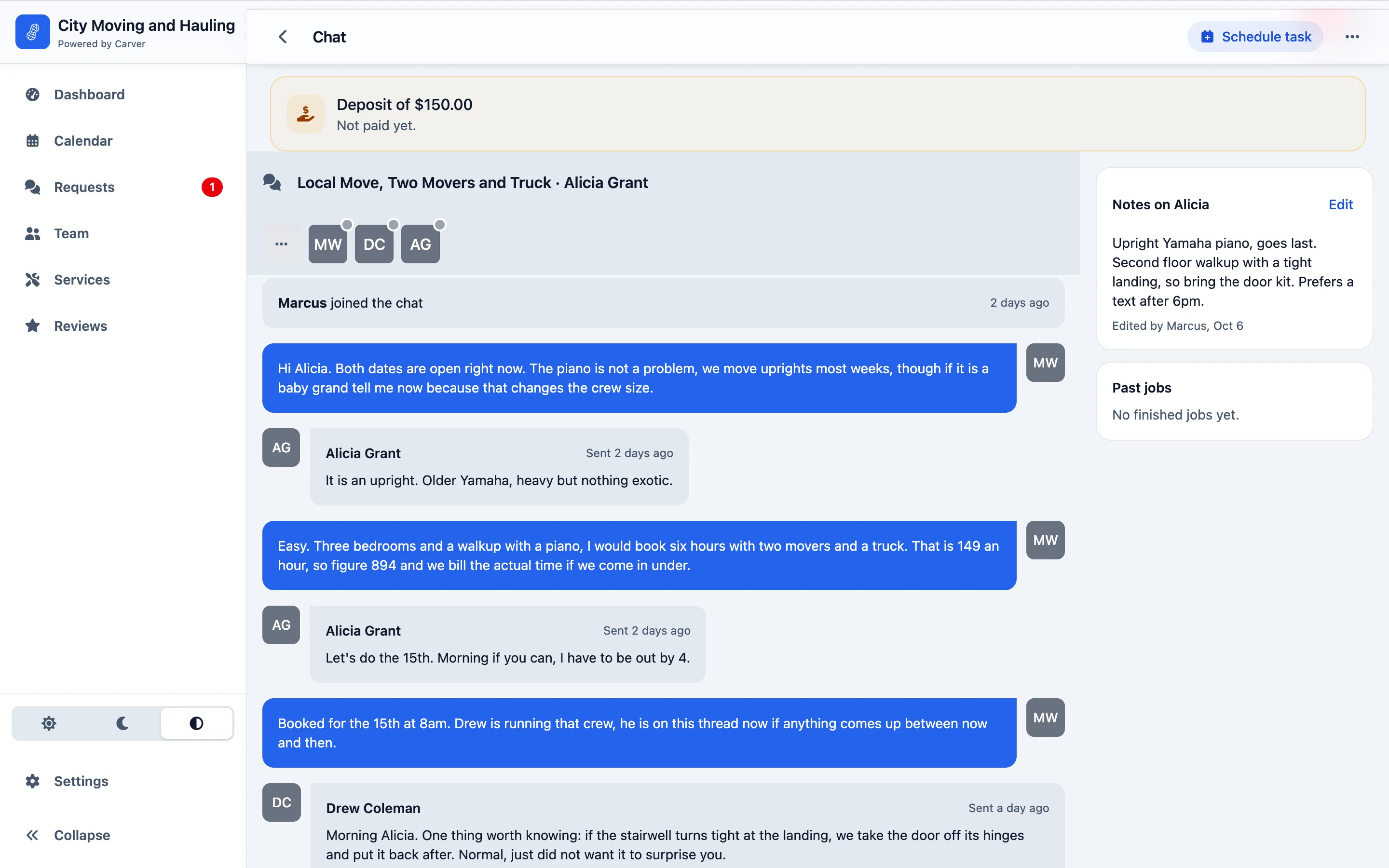The width and height of the screenshot is (1389, 868).
Task: Go back using the chevron beside Chat
Action: coord(283,37)
